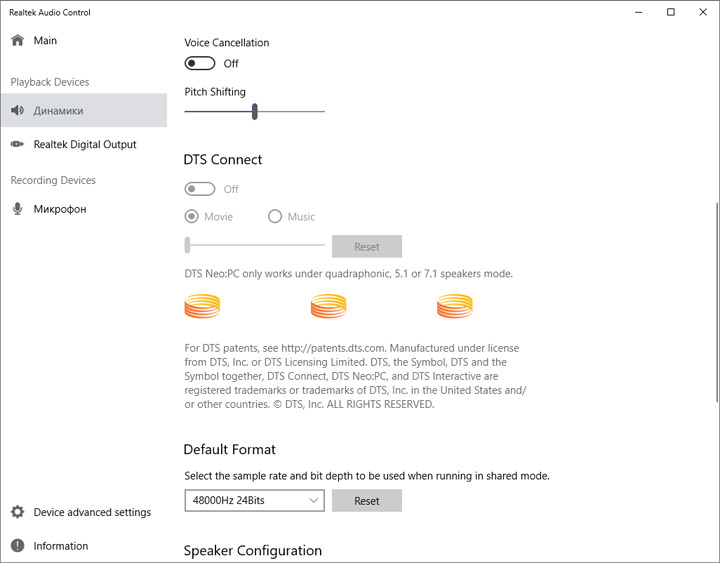720x563 pixels.
Task: Click the speaker icon beside Динамики
Action: point(17,111)
